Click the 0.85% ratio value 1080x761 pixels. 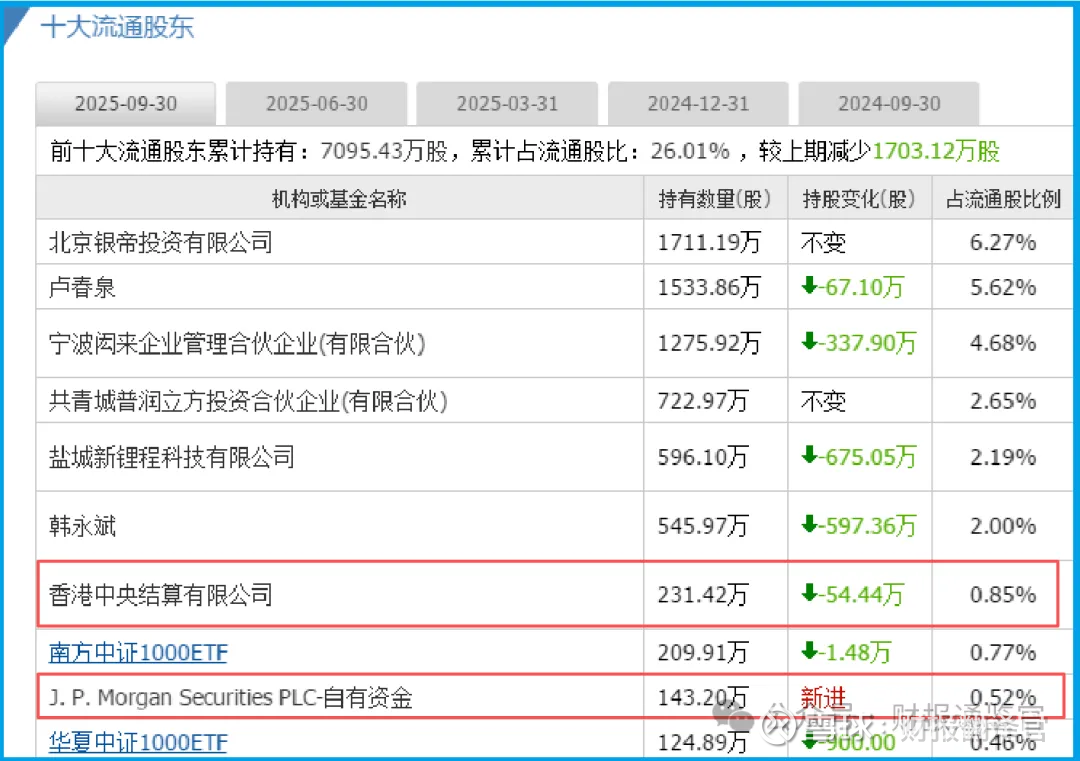pos(1003,594)
